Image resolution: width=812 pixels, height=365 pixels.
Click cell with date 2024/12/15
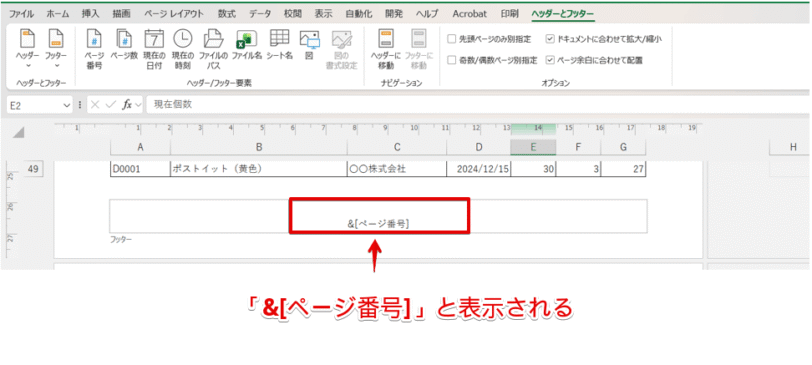click(479, 169)
